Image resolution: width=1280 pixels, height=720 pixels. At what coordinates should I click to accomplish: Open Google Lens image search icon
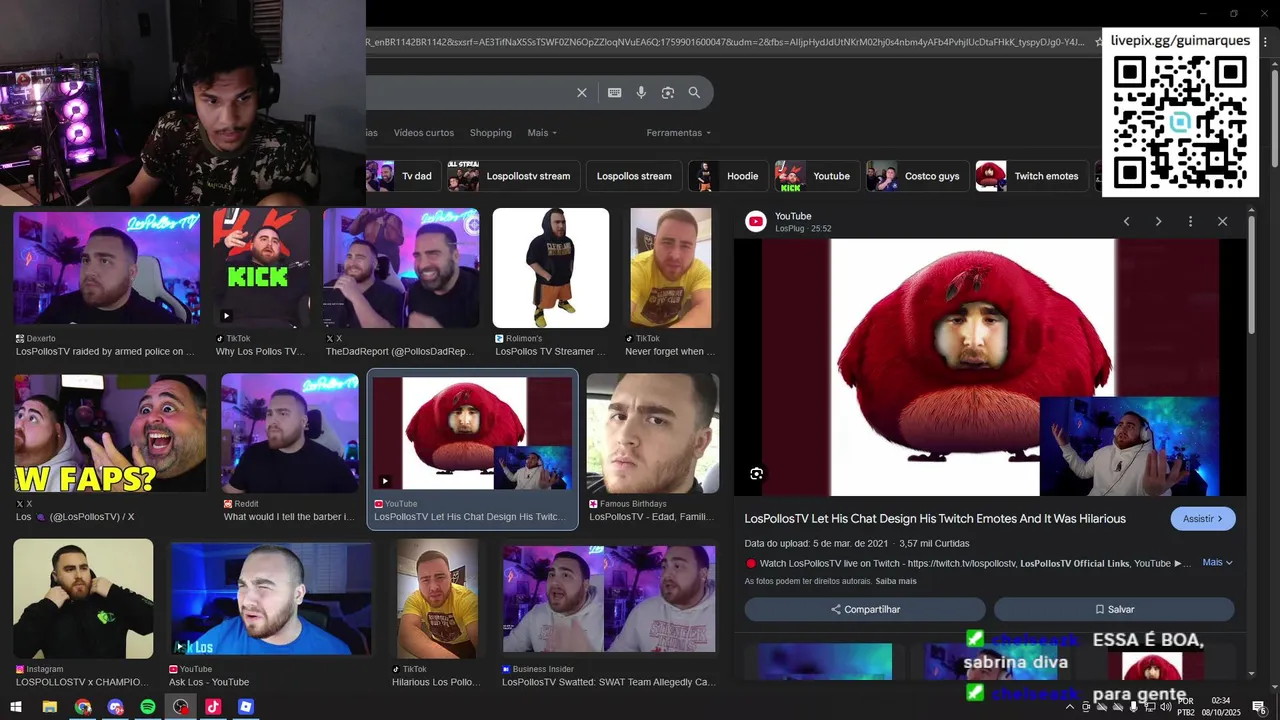pos(667,92)
